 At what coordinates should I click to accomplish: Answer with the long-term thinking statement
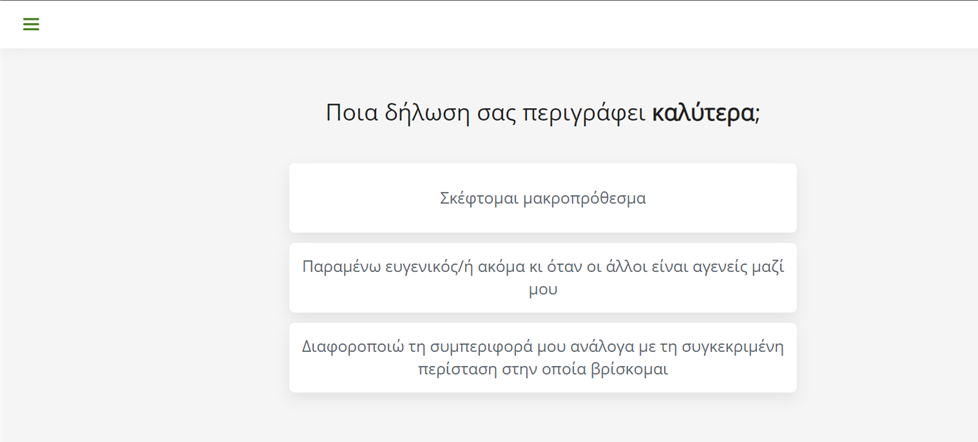542,198
